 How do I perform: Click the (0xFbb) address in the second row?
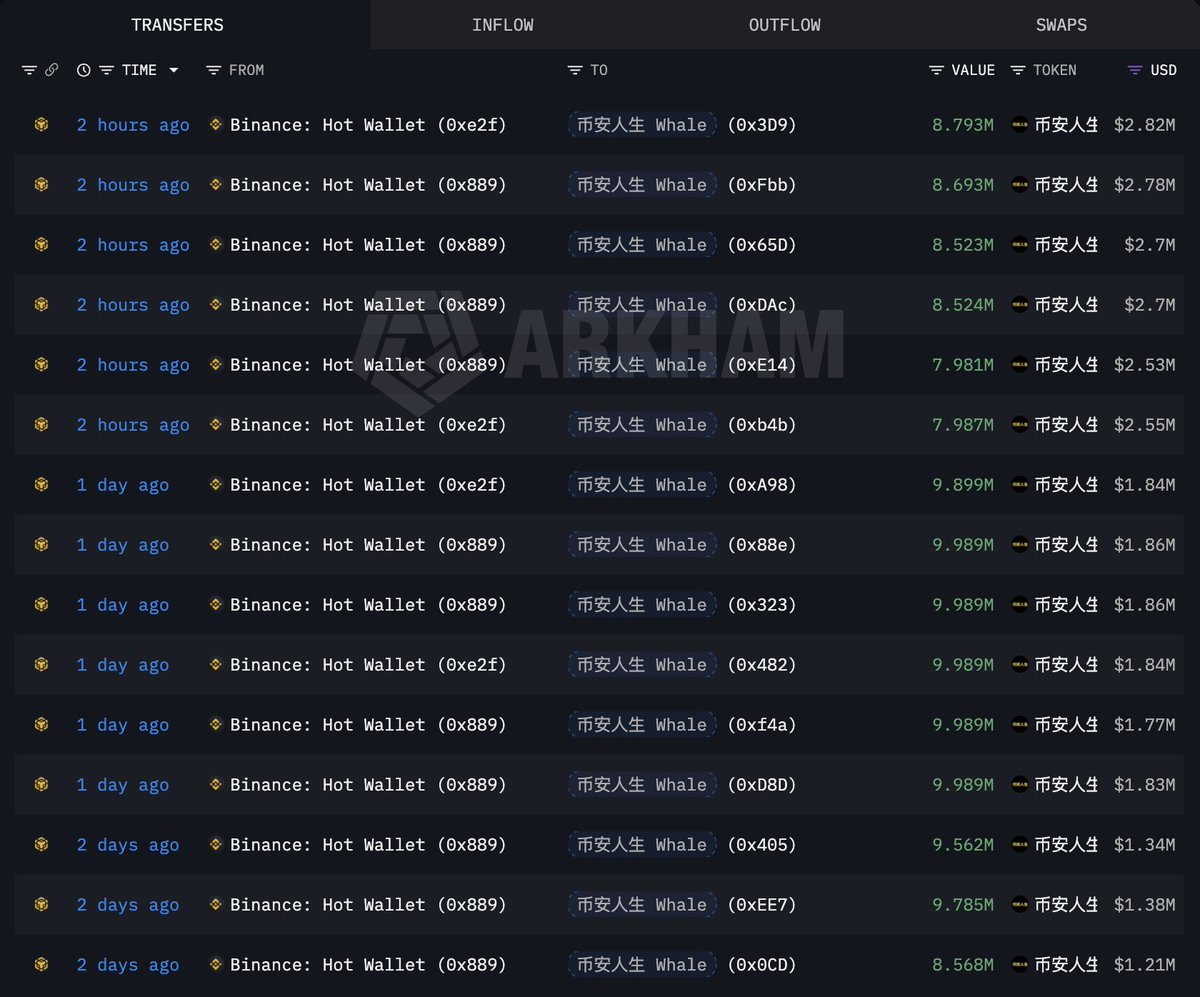[762, 184]
